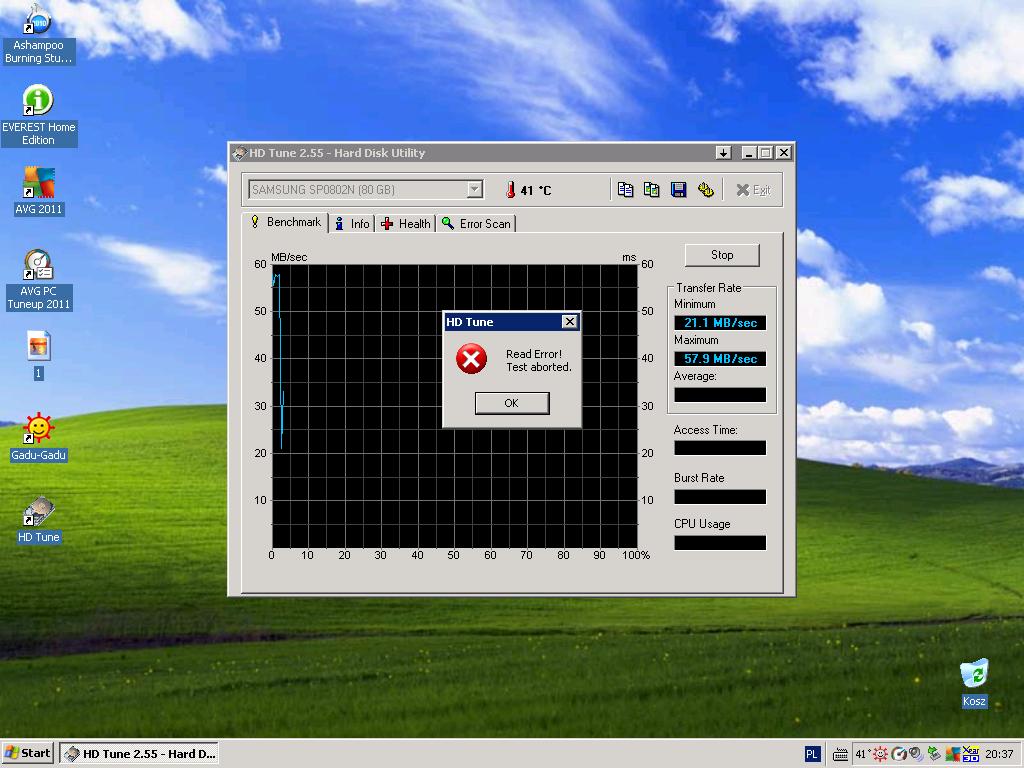
Task: Click the AVG antivirus tray icon
Action: pyautogui.click(x=952, y=754)
